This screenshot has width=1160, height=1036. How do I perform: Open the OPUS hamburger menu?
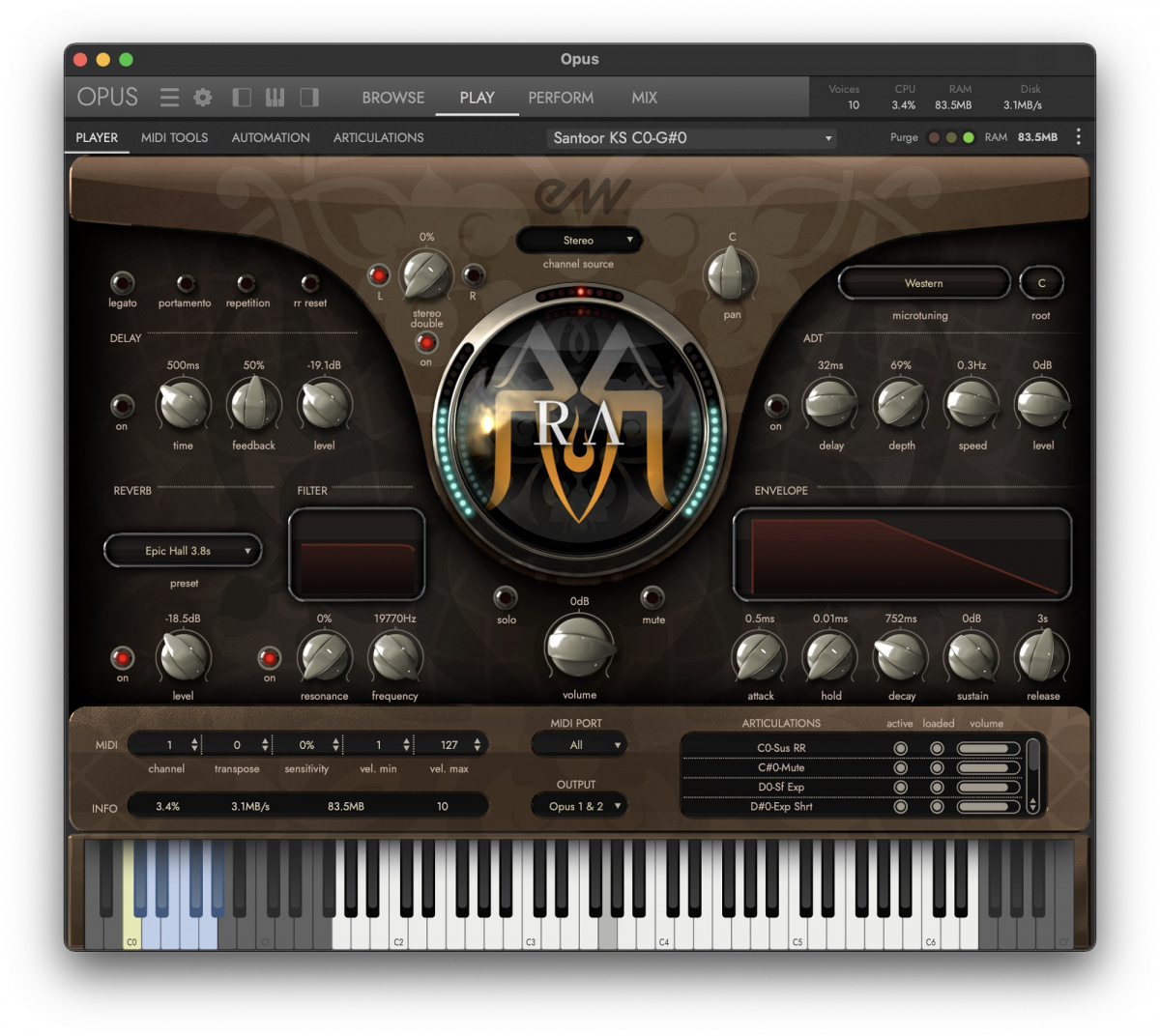[x=169, y=97]
